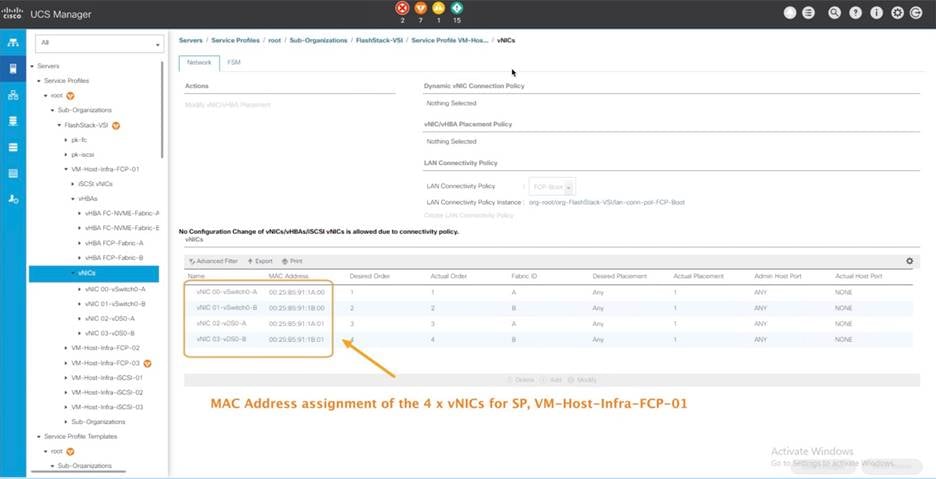Collapse Sub-Organizations node under root

pos(53,110)
